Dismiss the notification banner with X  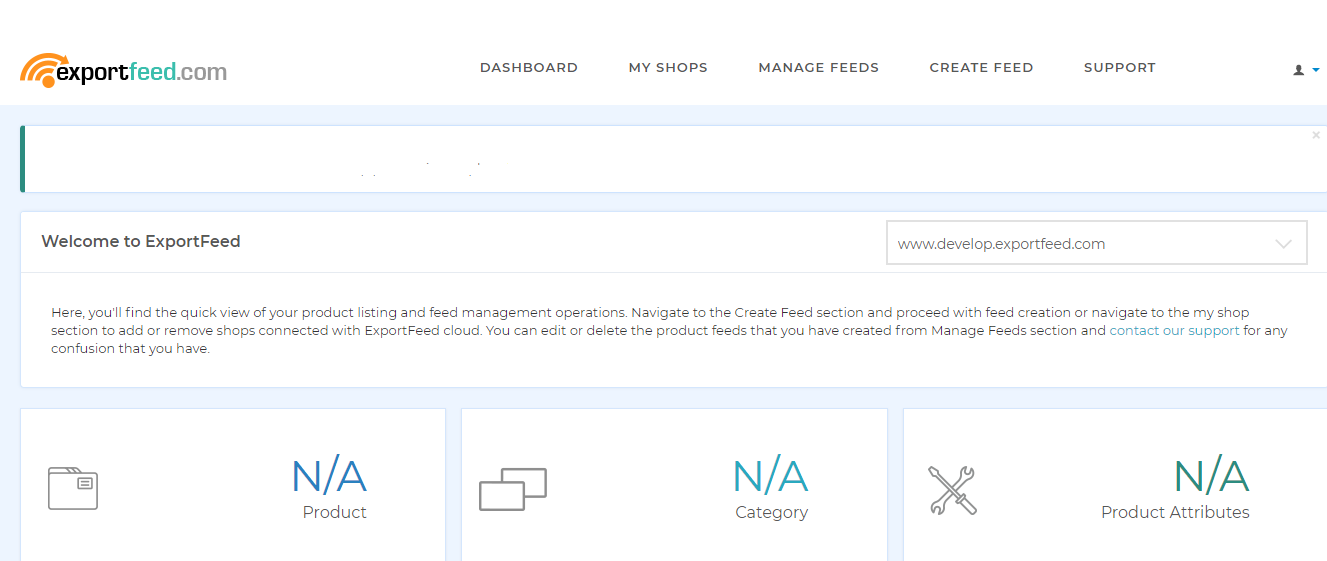[x=1316, y=135]
